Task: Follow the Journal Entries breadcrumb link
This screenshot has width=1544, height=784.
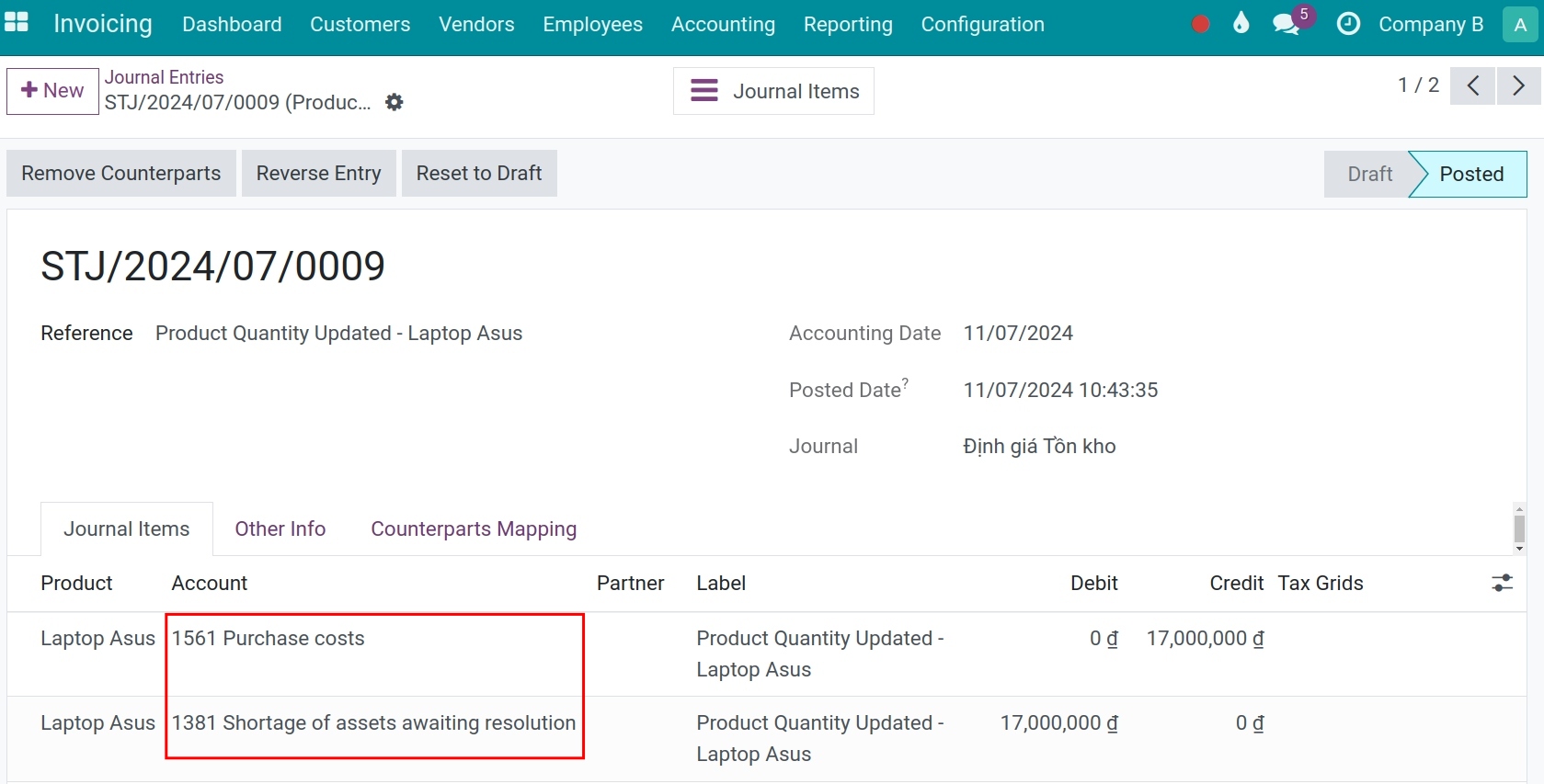Action: tap(164, 77)
